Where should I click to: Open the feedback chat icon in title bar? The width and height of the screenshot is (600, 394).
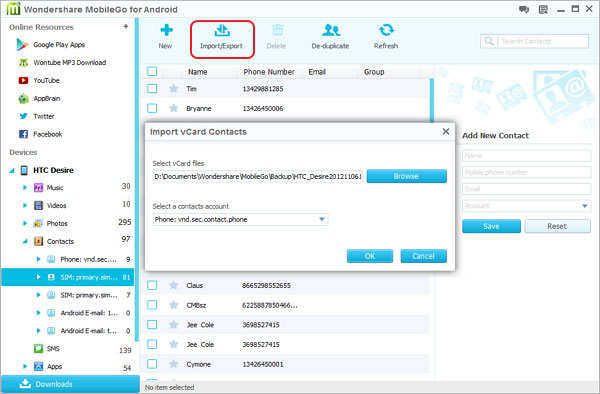524,9
